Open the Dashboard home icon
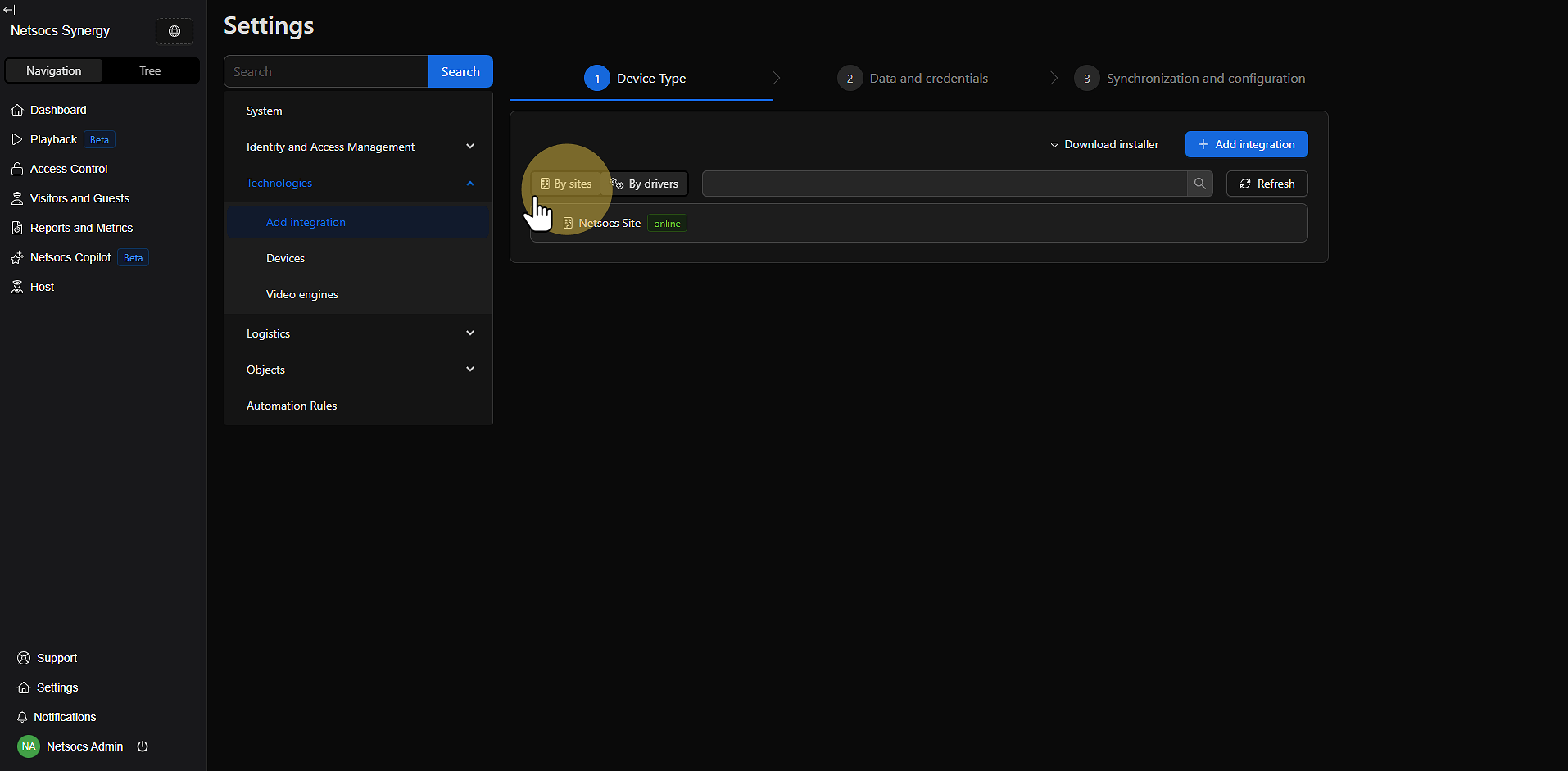Image resolution: width=1568 pixels, height=771 pixels. coord(17,110)
